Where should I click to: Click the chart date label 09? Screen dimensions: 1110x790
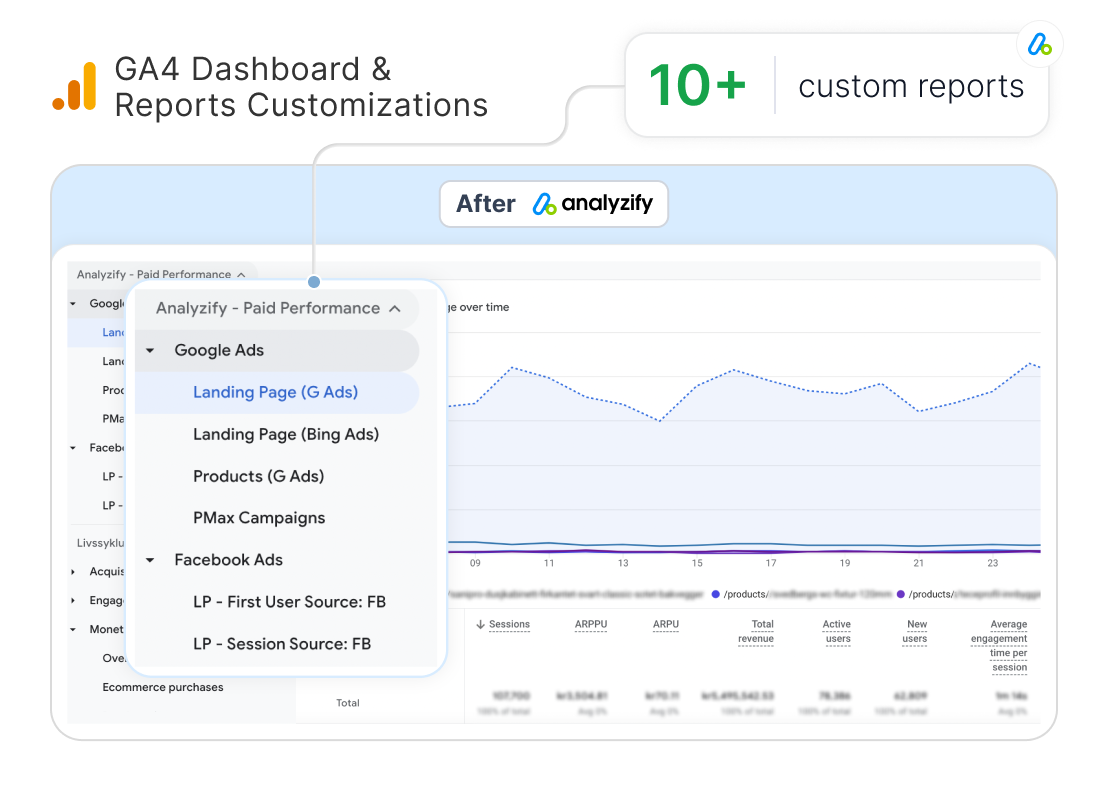pyautogui.click(x=475, y=563)
